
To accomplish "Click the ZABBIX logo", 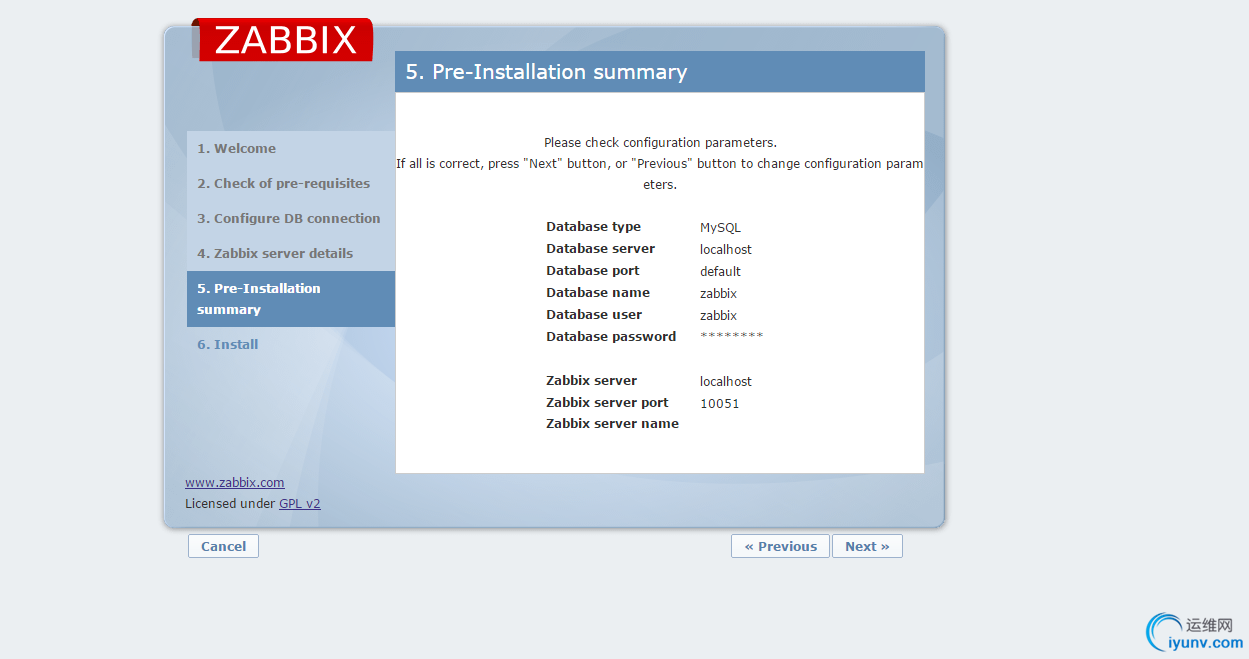I will (x=283, y=40).
